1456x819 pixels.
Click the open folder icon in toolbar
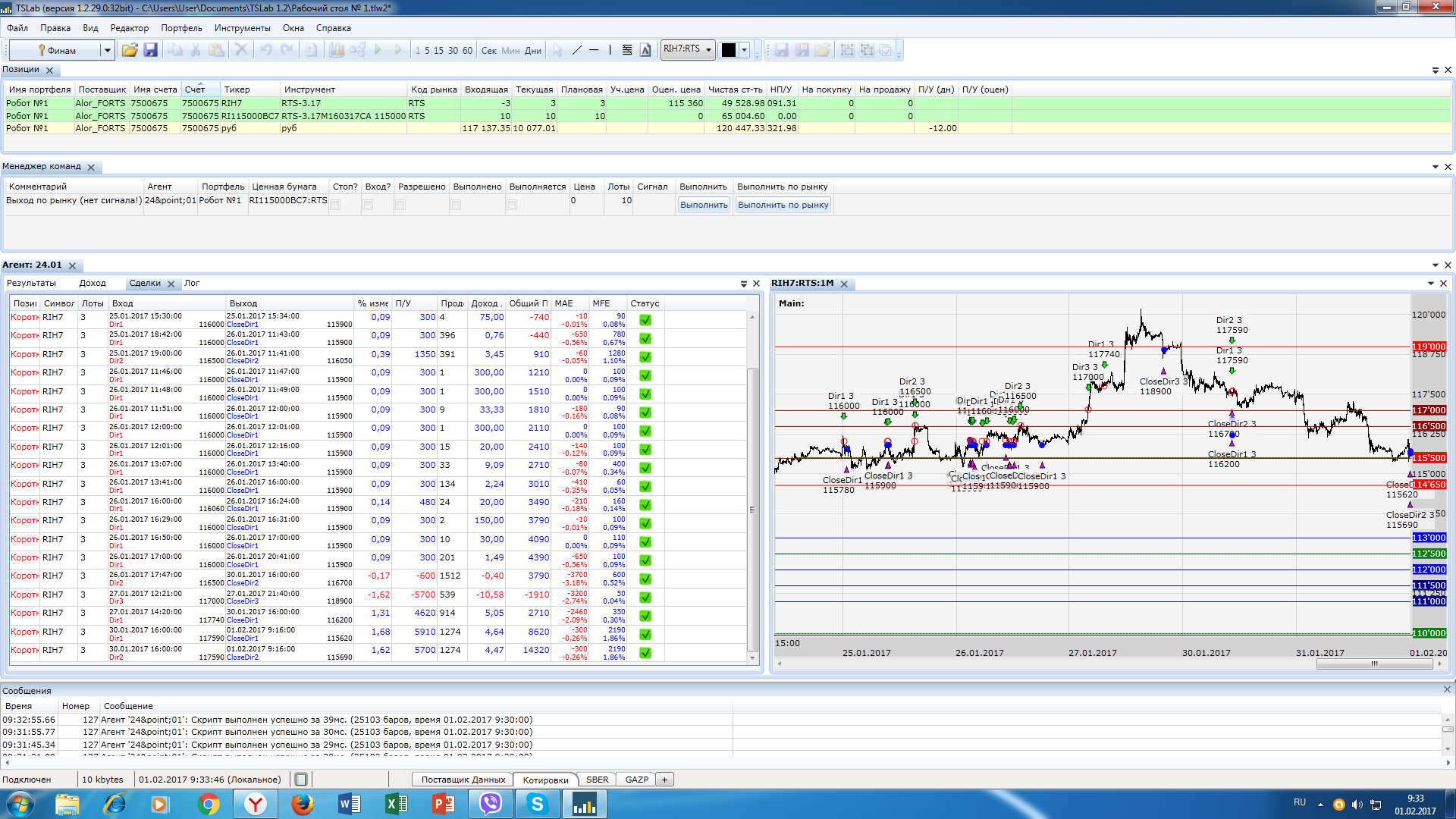(130, 50)
